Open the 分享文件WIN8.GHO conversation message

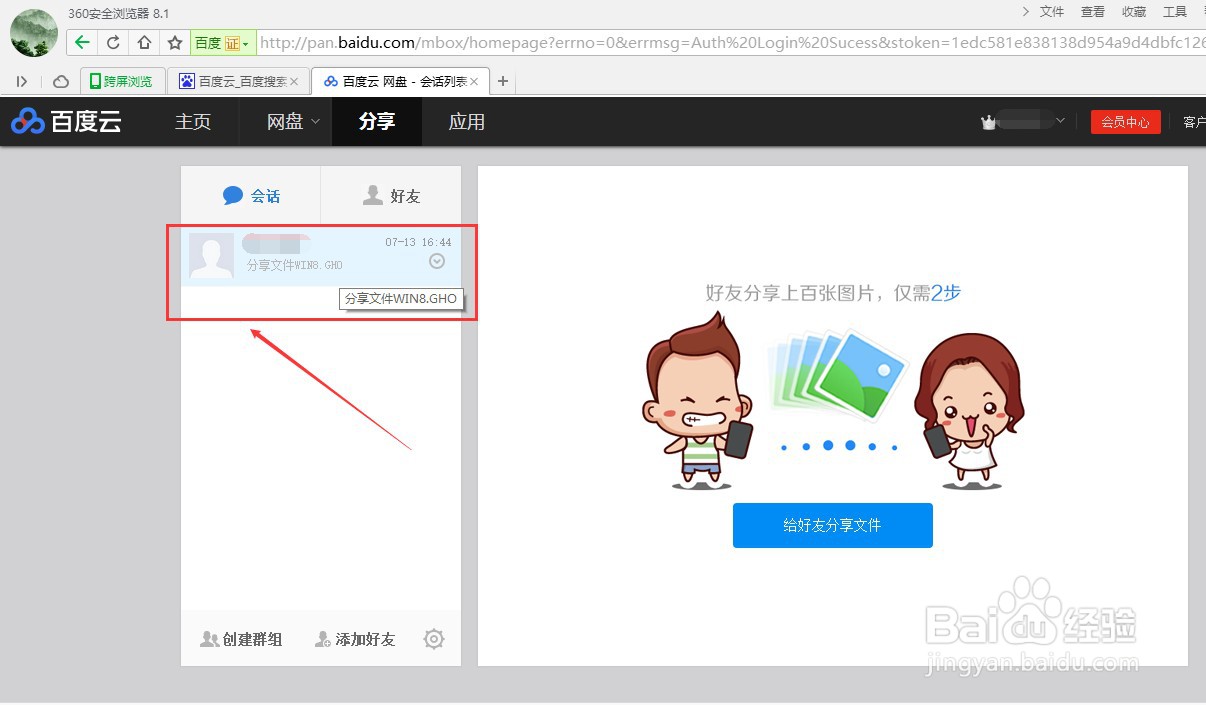295,265
